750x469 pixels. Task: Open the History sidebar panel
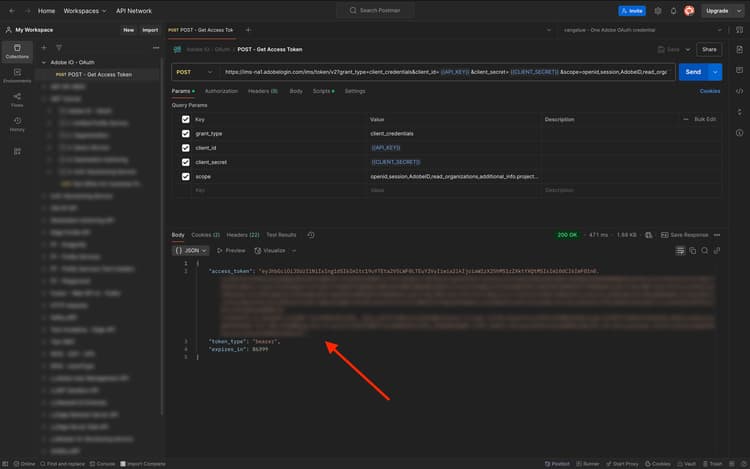tap(17, 124)
